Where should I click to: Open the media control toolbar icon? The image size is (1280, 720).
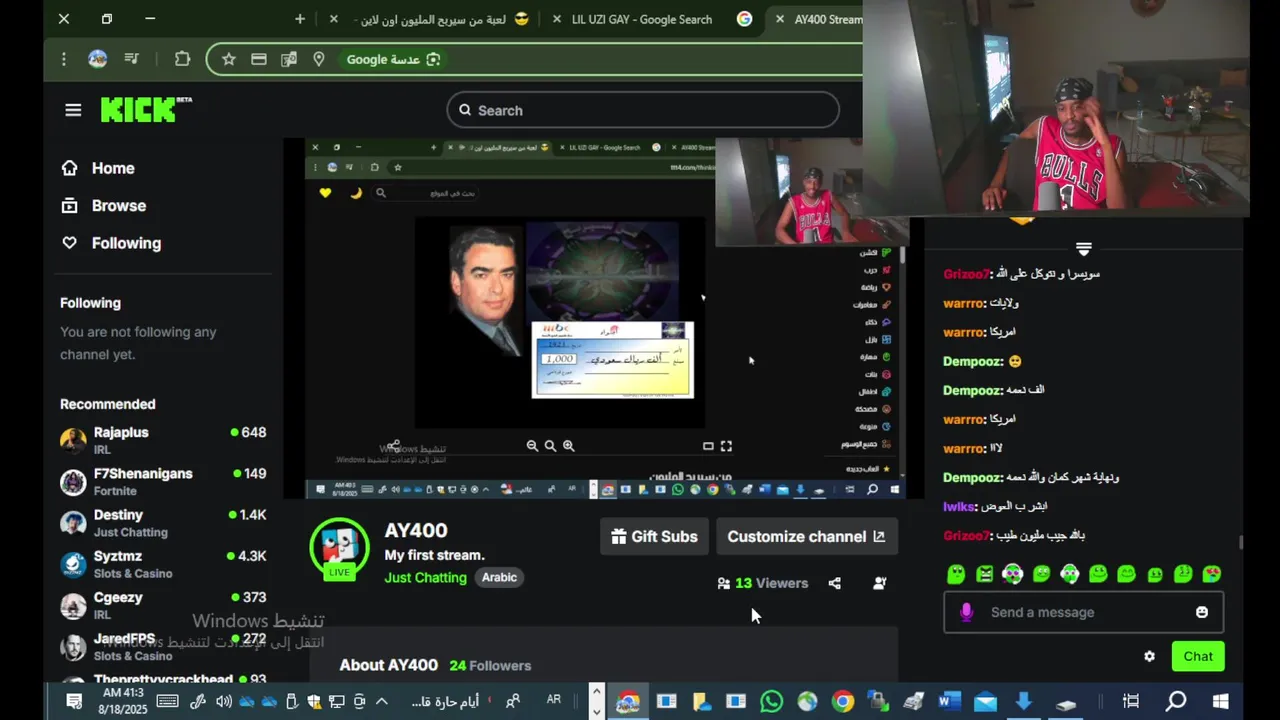tap(132, 59)
